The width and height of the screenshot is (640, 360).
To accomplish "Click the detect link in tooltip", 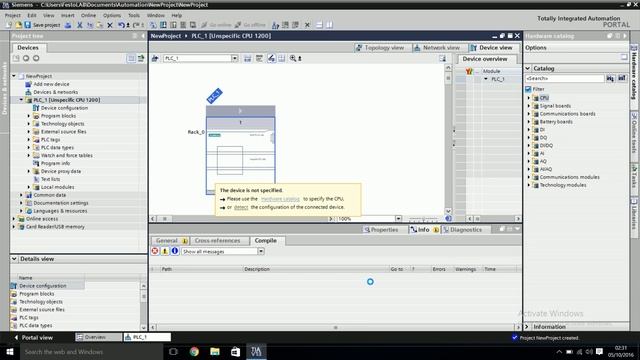I will [241, 207].
